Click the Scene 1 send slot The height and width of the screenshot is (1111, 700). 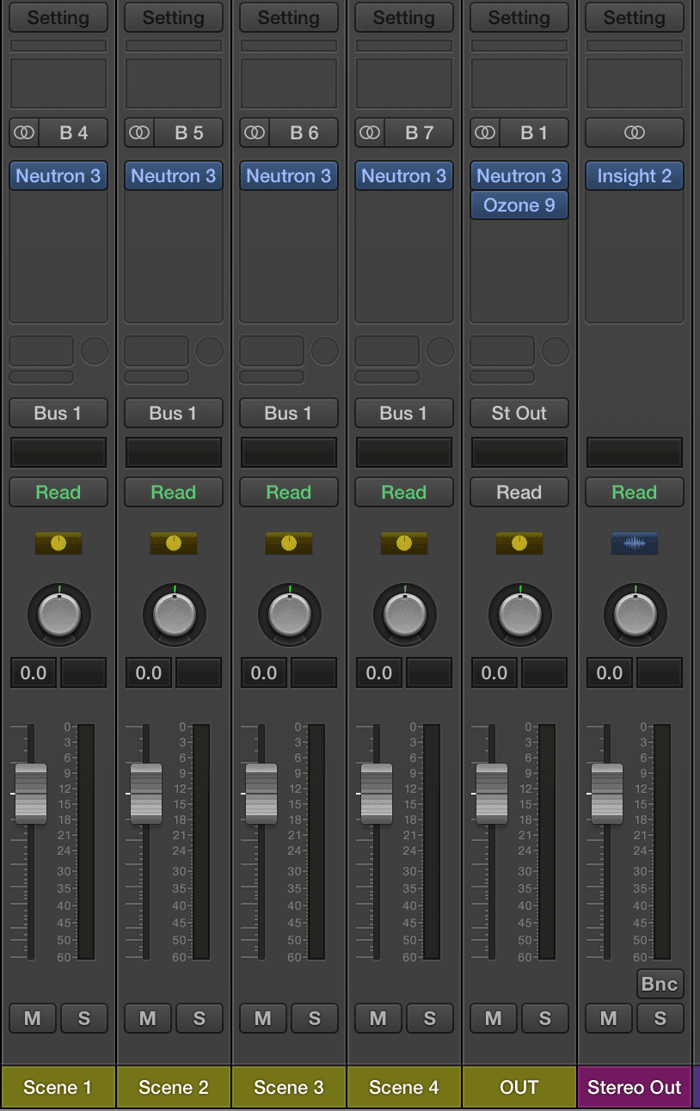pyautogui.click(x=41, y=351)
